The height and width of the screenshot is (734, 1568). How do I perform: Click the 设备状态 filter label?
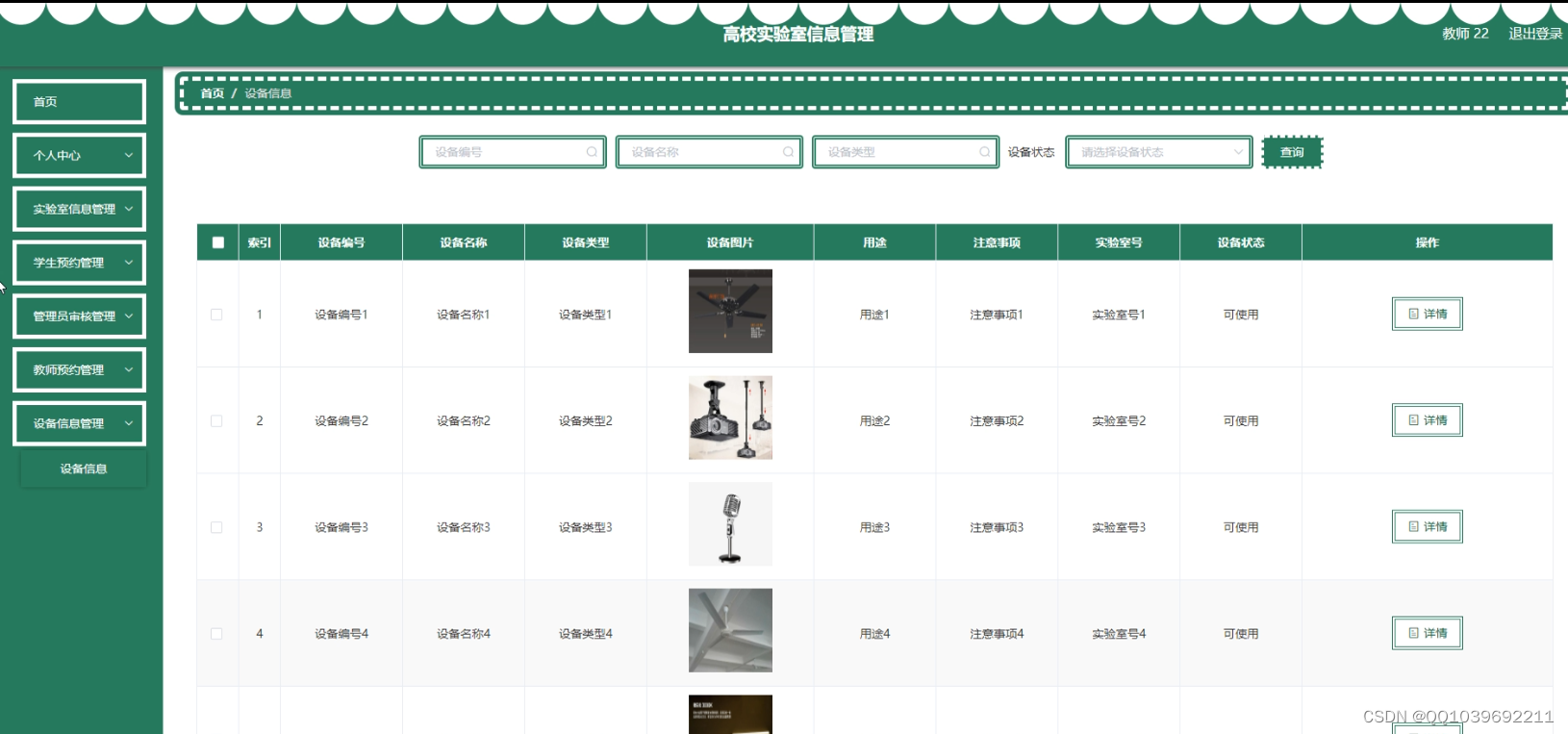coord(1031,152)
